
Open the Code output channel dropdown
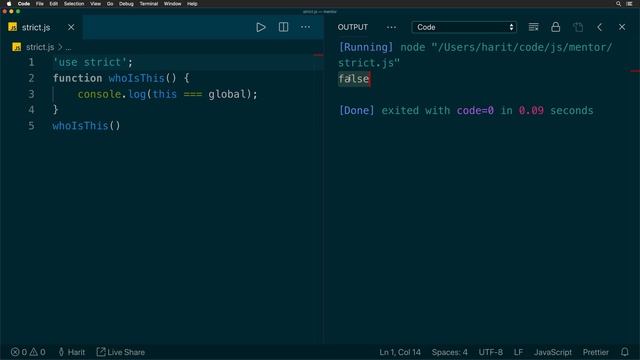pos(464,27)
